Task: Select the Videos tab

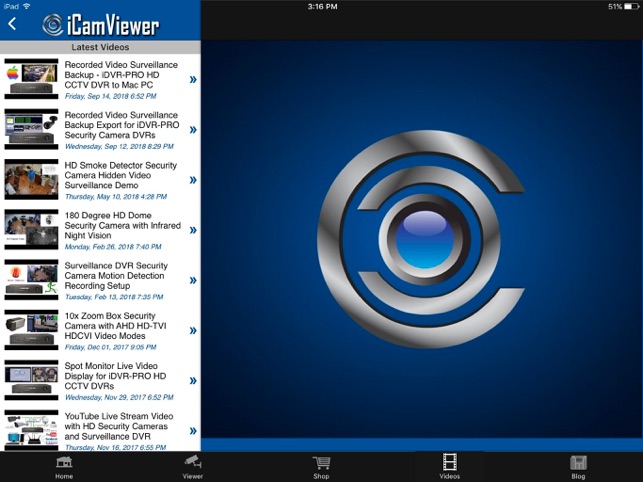Action: 449,466
